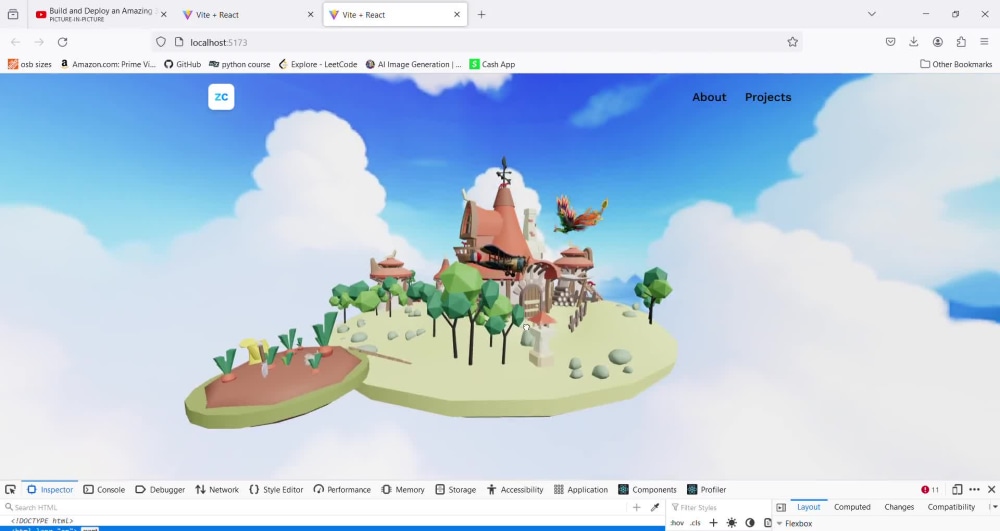This screenshot has width=1000, height=531.
Task: Toggle print media simulation icon
Action: [767, 523]
